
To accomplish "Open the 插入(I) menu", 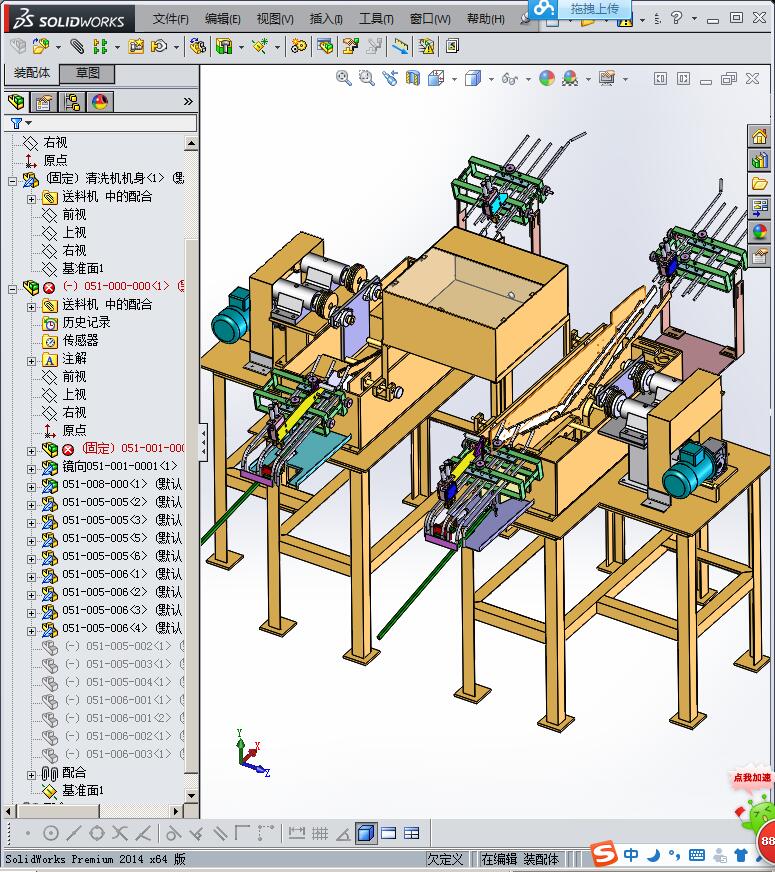I will coord(326,19).
